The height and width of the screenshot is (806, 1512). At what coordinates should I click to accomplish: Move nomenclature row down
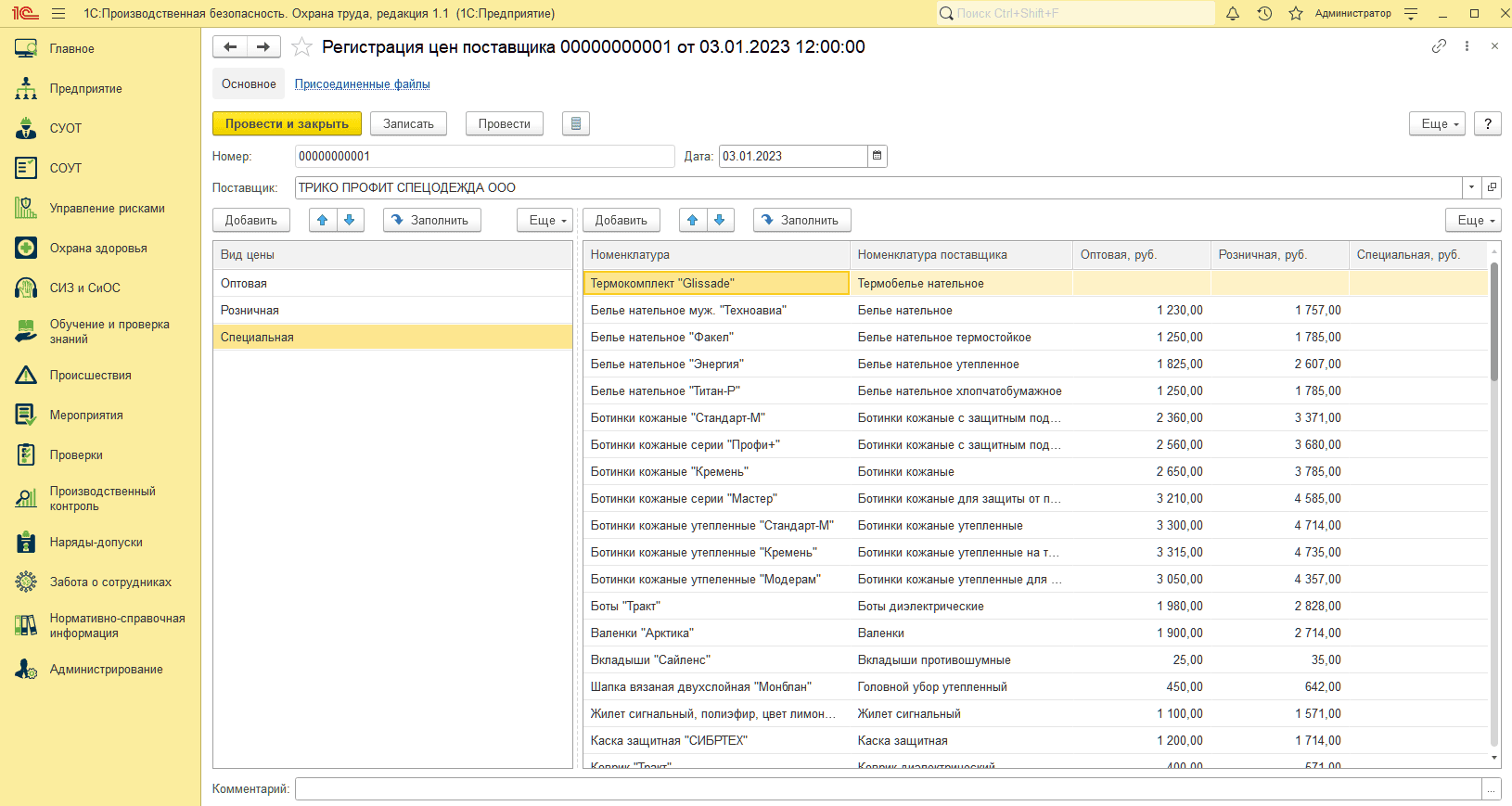(x=720, y=220)
